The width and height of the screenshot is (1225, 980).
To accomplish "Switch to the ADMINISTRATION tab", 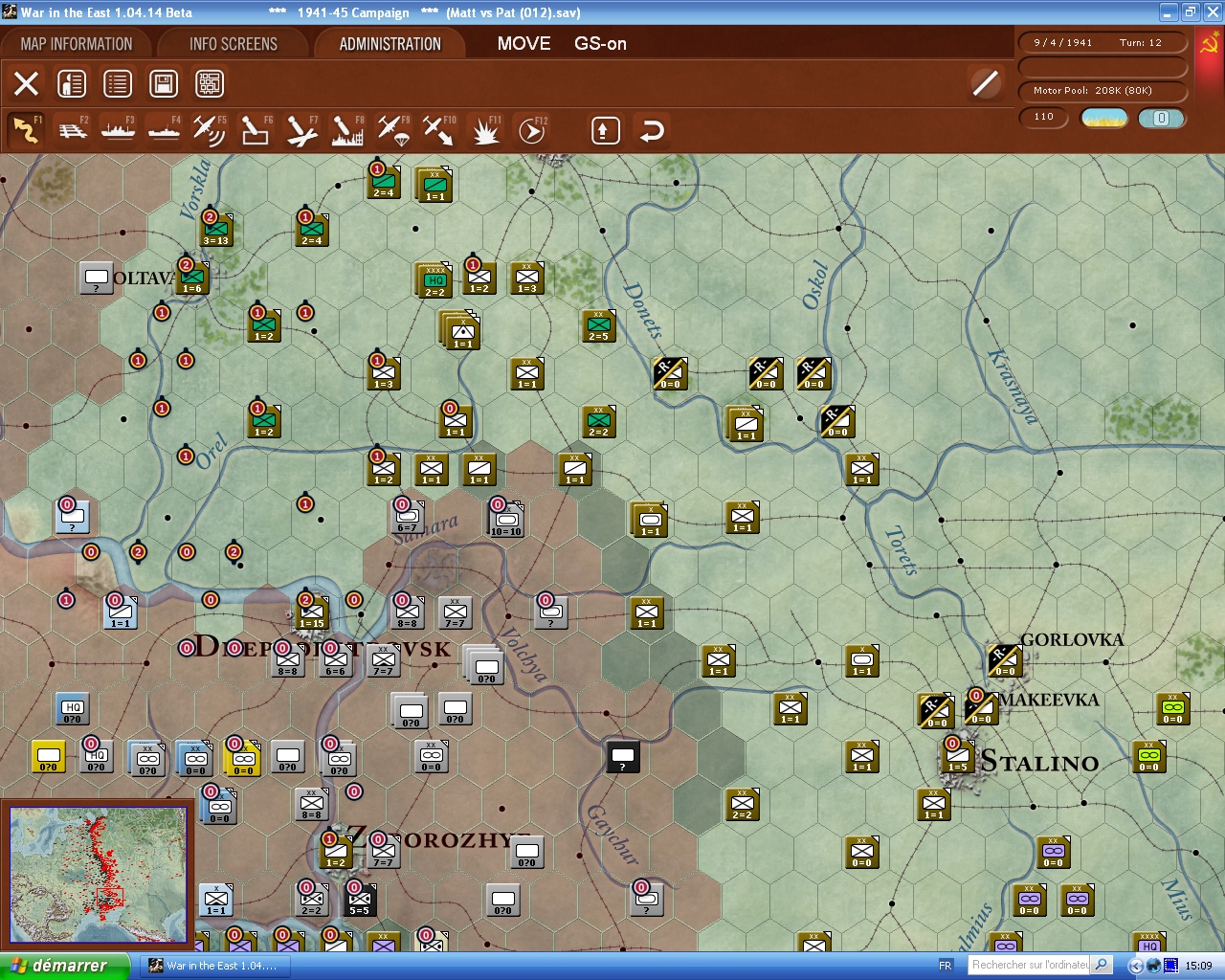I will (x=390, y=44).
